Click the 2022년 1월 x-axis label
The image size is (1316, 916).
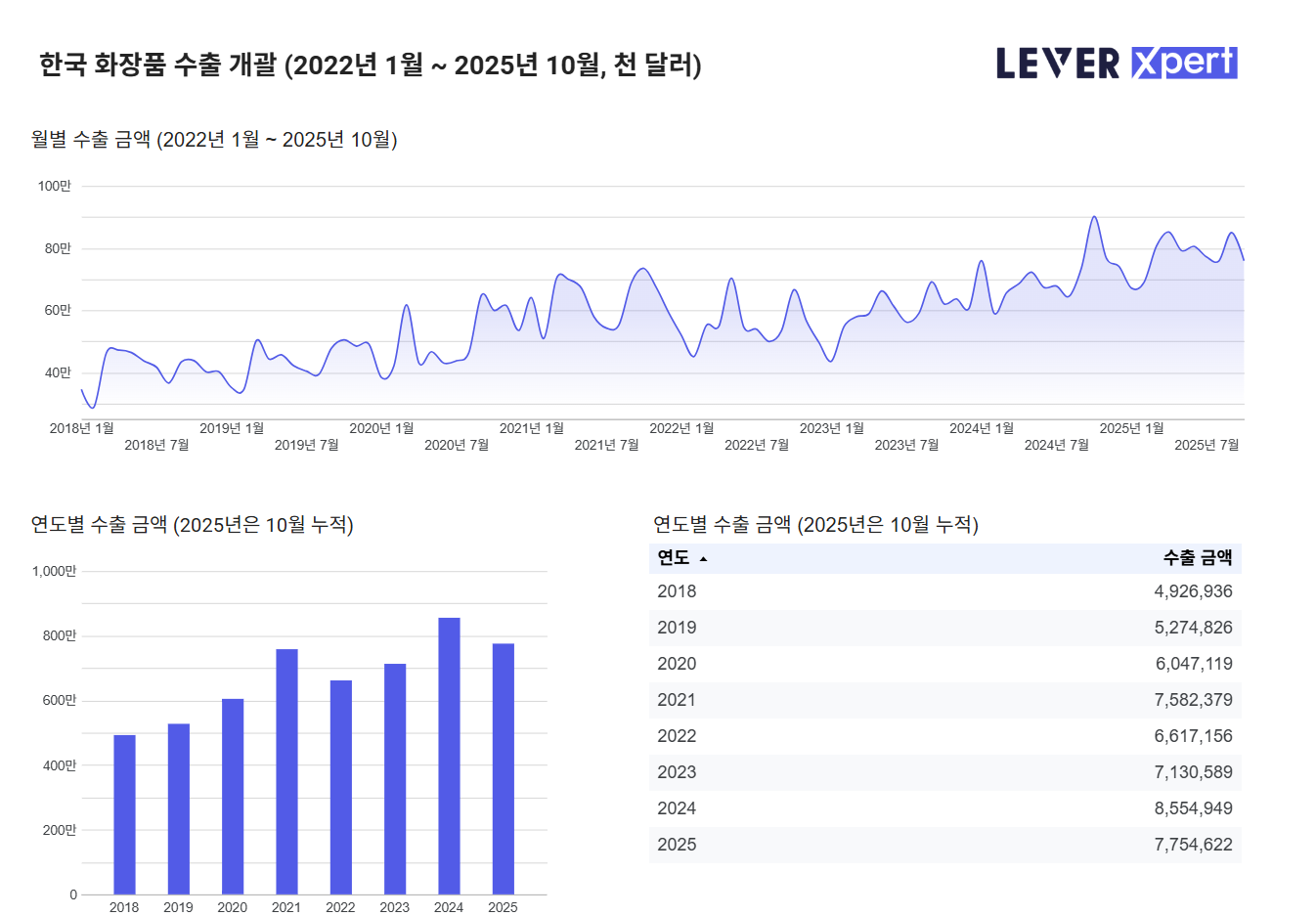(x=681, y=428)
